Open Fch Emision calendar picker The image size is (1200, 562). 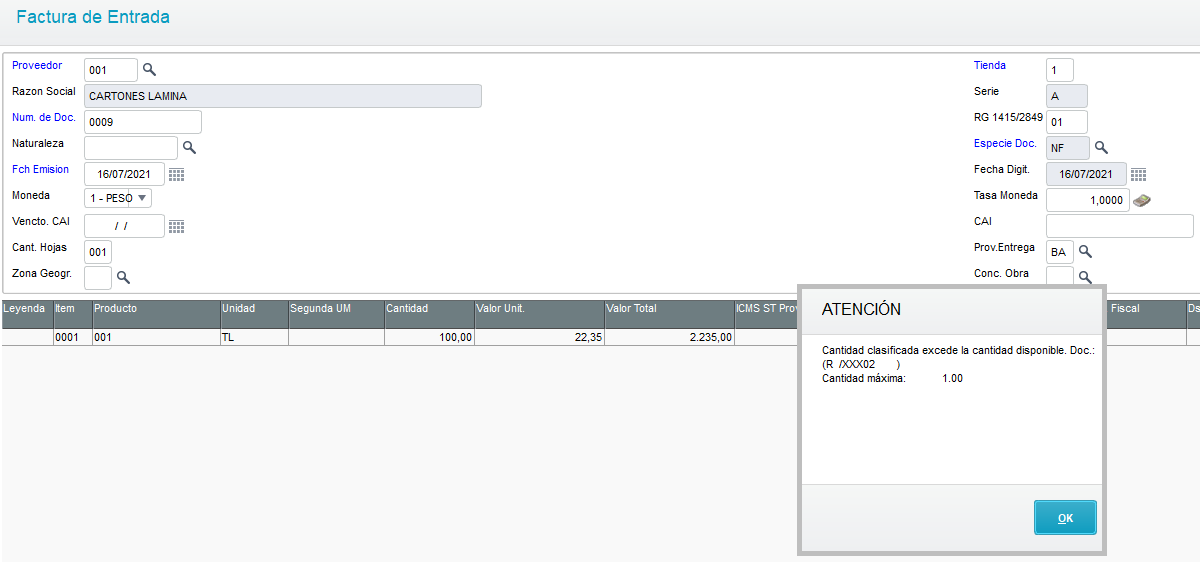(x=176, y=175)
